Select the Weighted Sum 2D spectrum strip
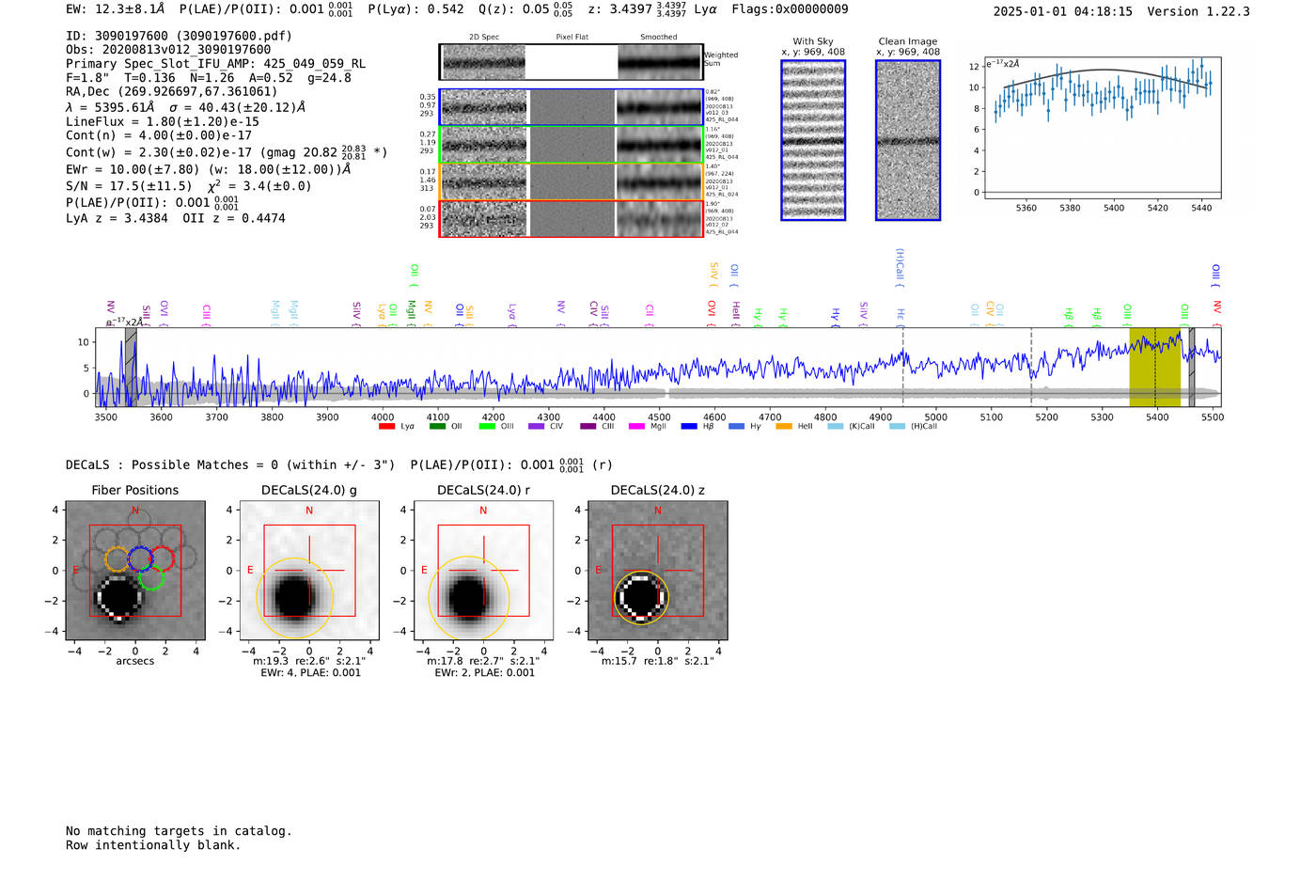The image size is (1316, 896). click(572, 62)
